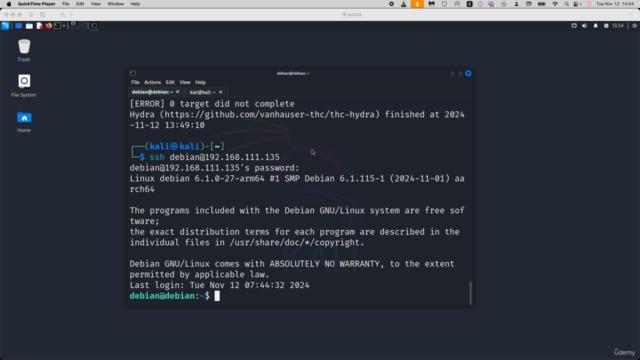
Task: Select the terminal window in Kali taskbar
Action: 94,26
